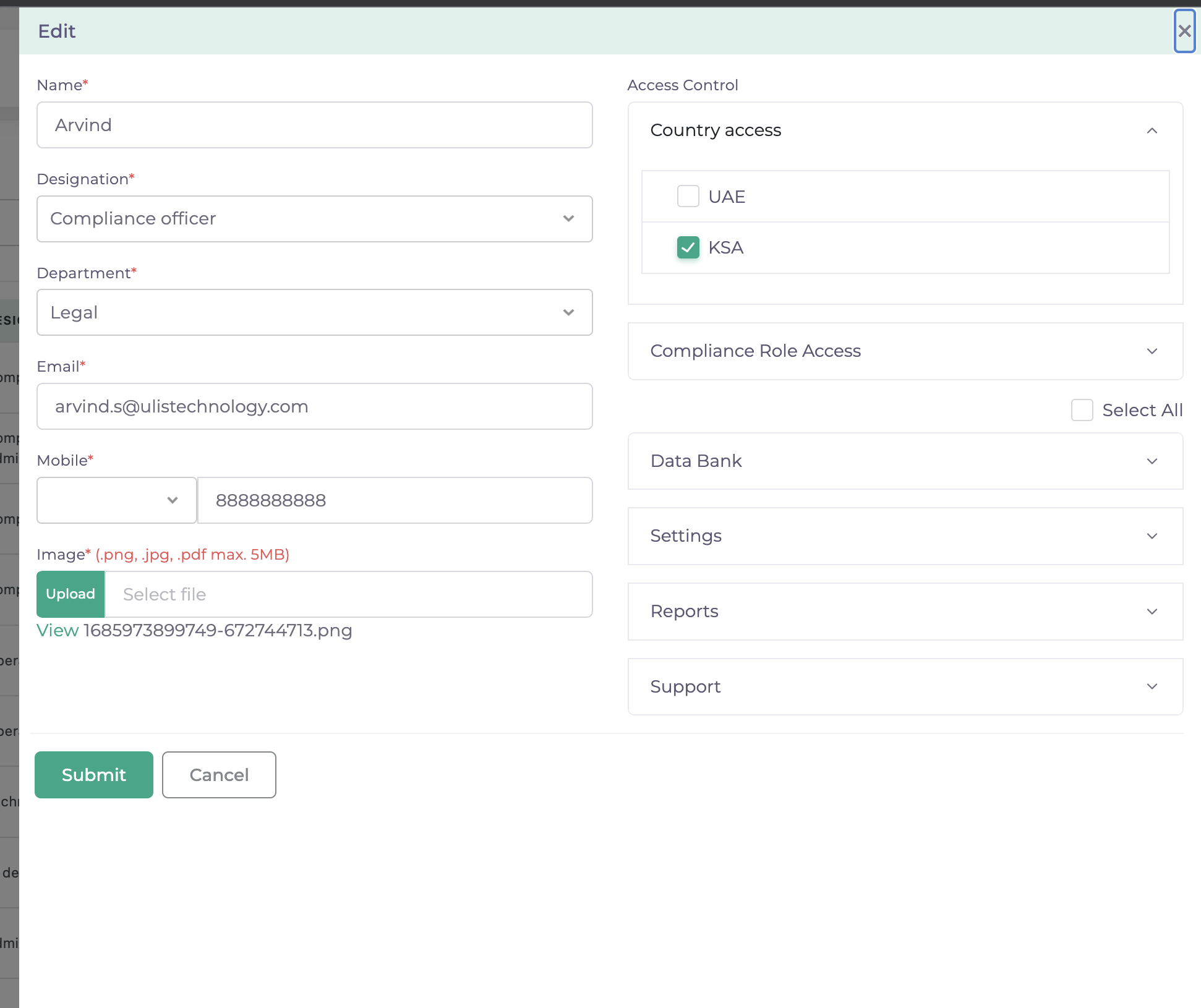Click the green Upload button
The height and width of the screenshot is (1008, 1201).
(71, 594)
